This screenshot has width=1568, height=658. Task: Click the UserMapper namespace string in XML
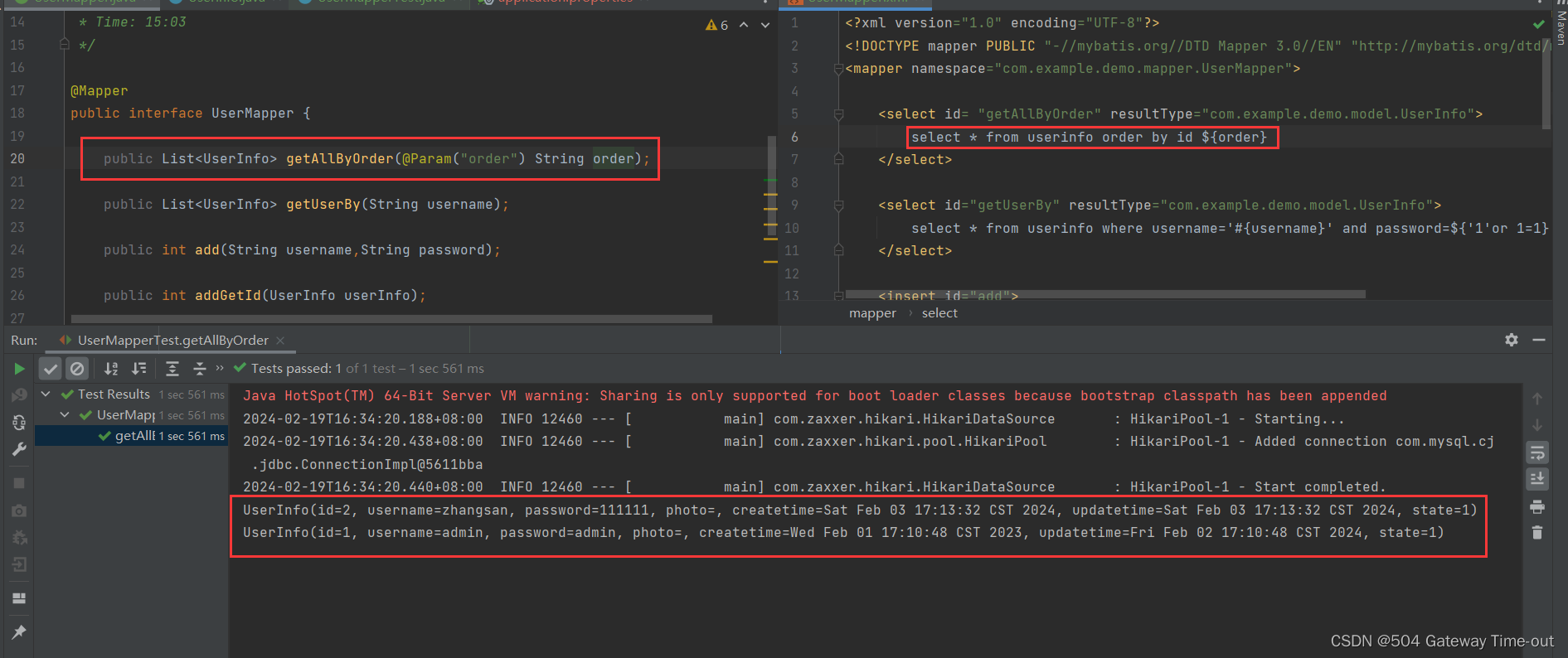pyautogui.click(x=1143, y=69)
